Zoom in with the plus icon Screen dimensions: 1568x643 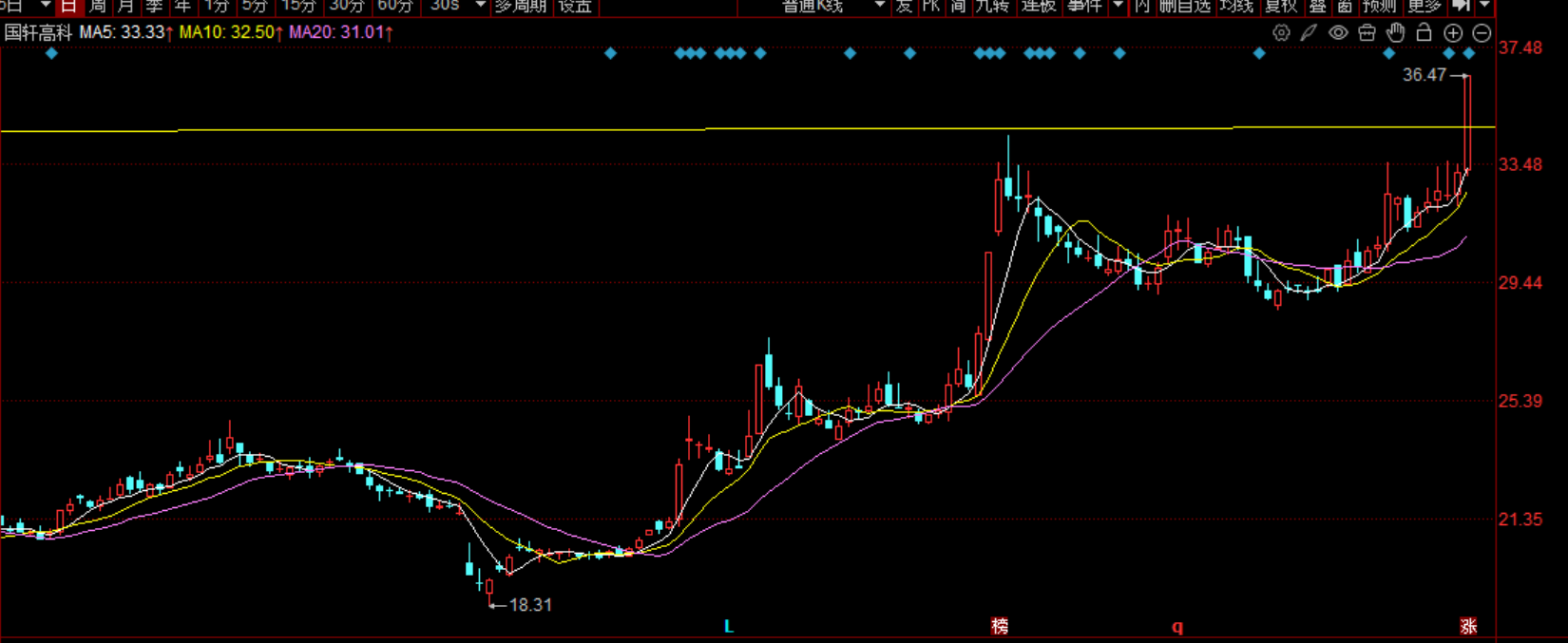[1453, 33]
